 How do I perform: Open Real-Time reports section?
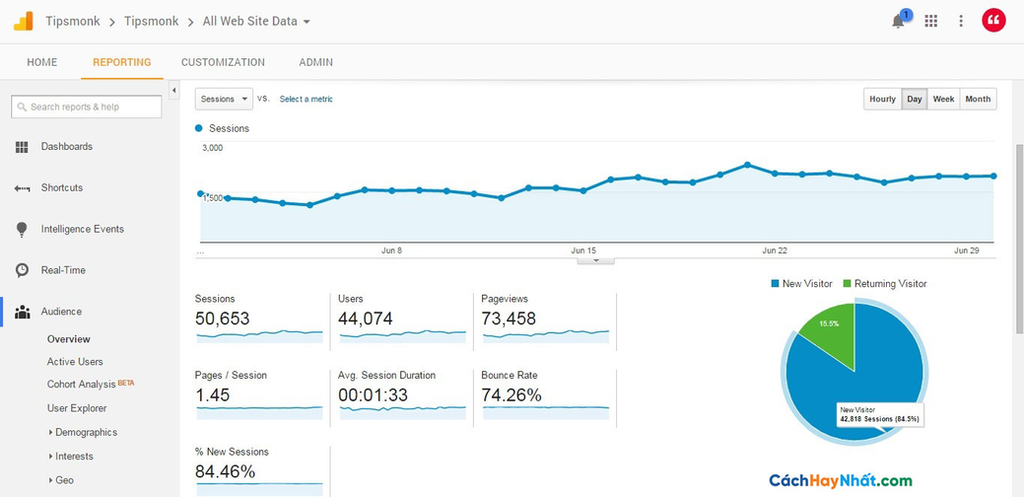click(63, 270)
